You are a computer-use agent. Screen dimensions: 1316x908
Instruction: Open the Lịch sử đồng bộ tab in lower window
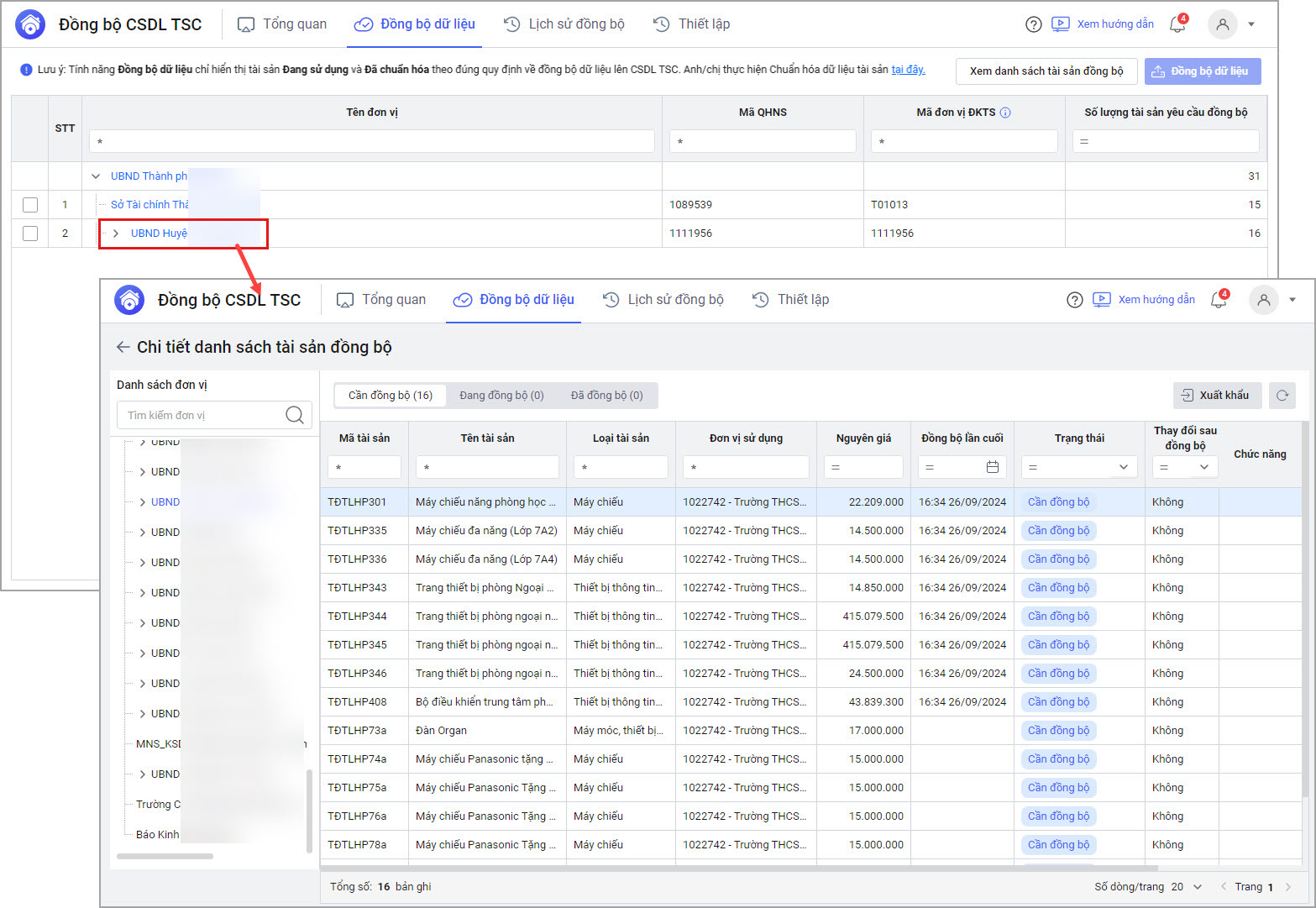(663, 300)
